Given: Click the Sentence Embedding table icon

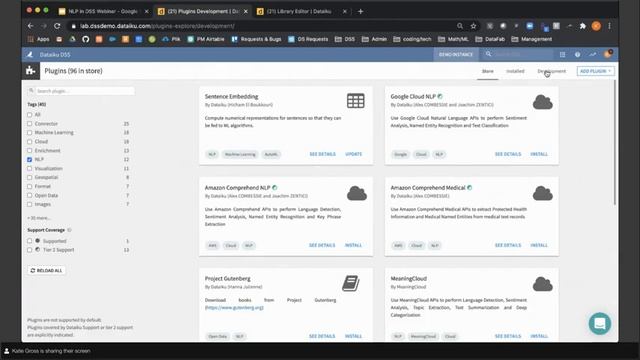Looking at the screenshot, I should (x=356, y=100).
